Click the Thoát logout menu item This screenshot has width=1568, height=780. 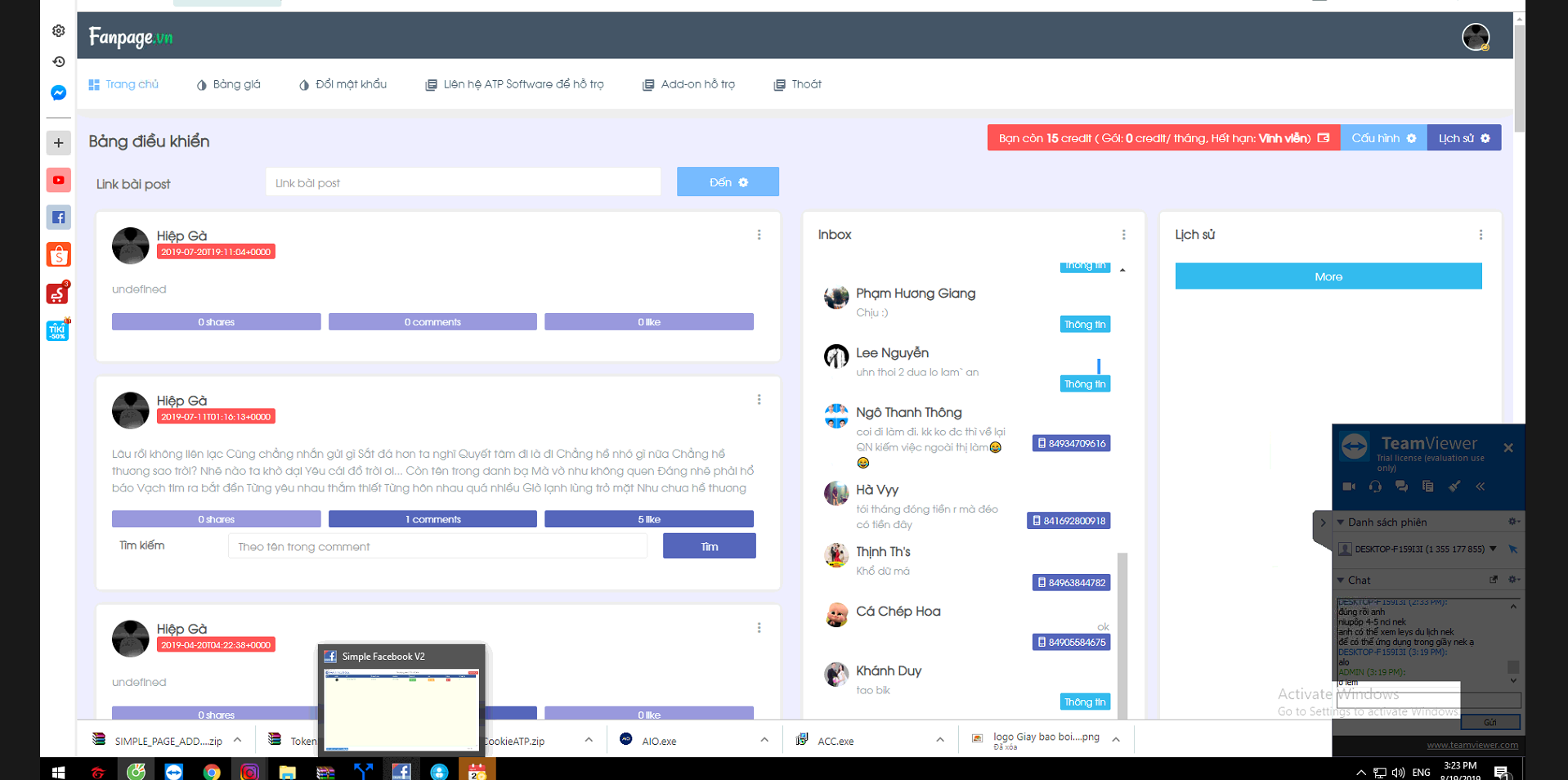798,84
